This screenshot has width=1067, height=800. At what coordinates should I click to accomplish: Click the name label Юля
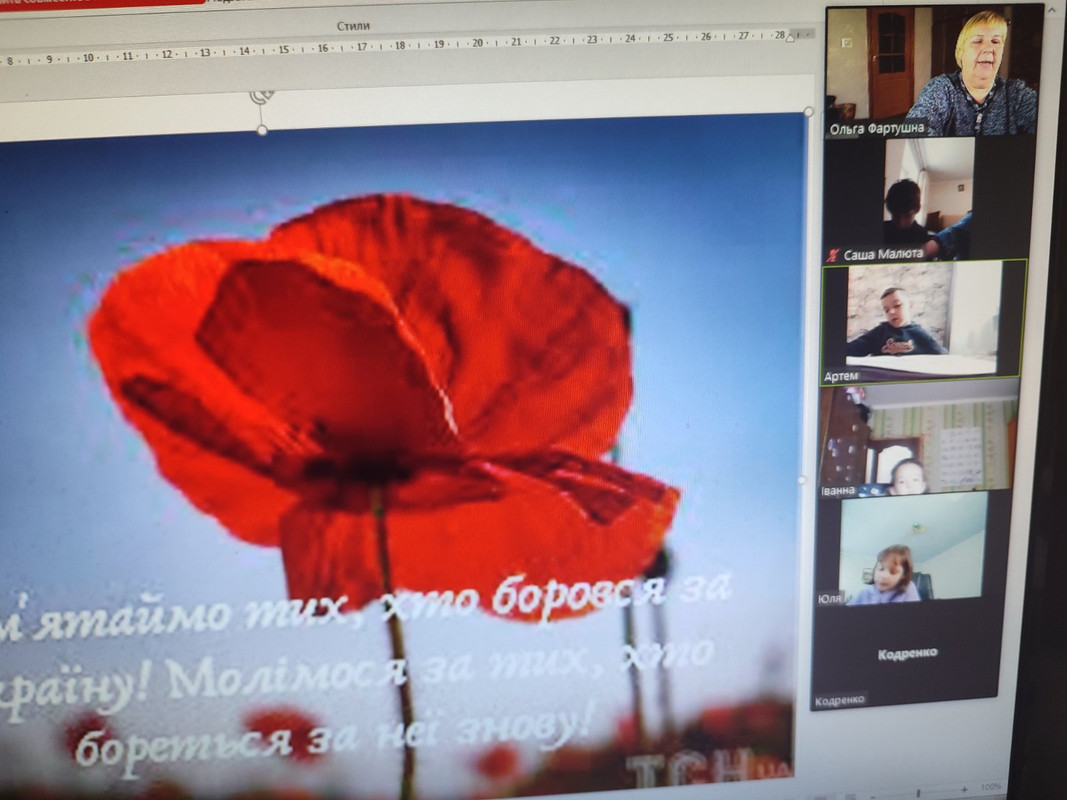point(830,599)
